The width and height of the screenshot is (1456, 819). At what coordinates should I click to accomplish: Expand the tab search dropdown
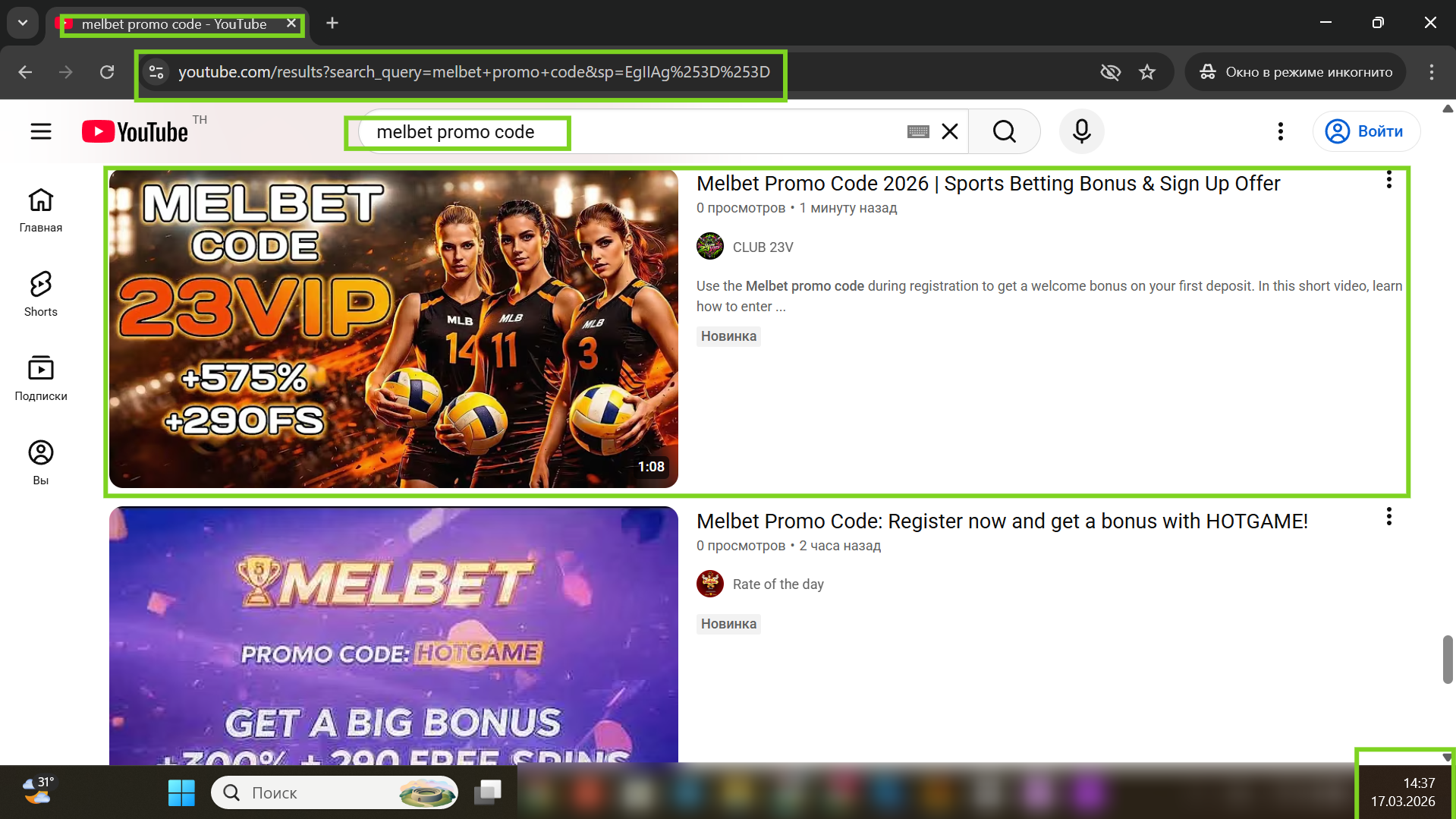tap(23, 23)
